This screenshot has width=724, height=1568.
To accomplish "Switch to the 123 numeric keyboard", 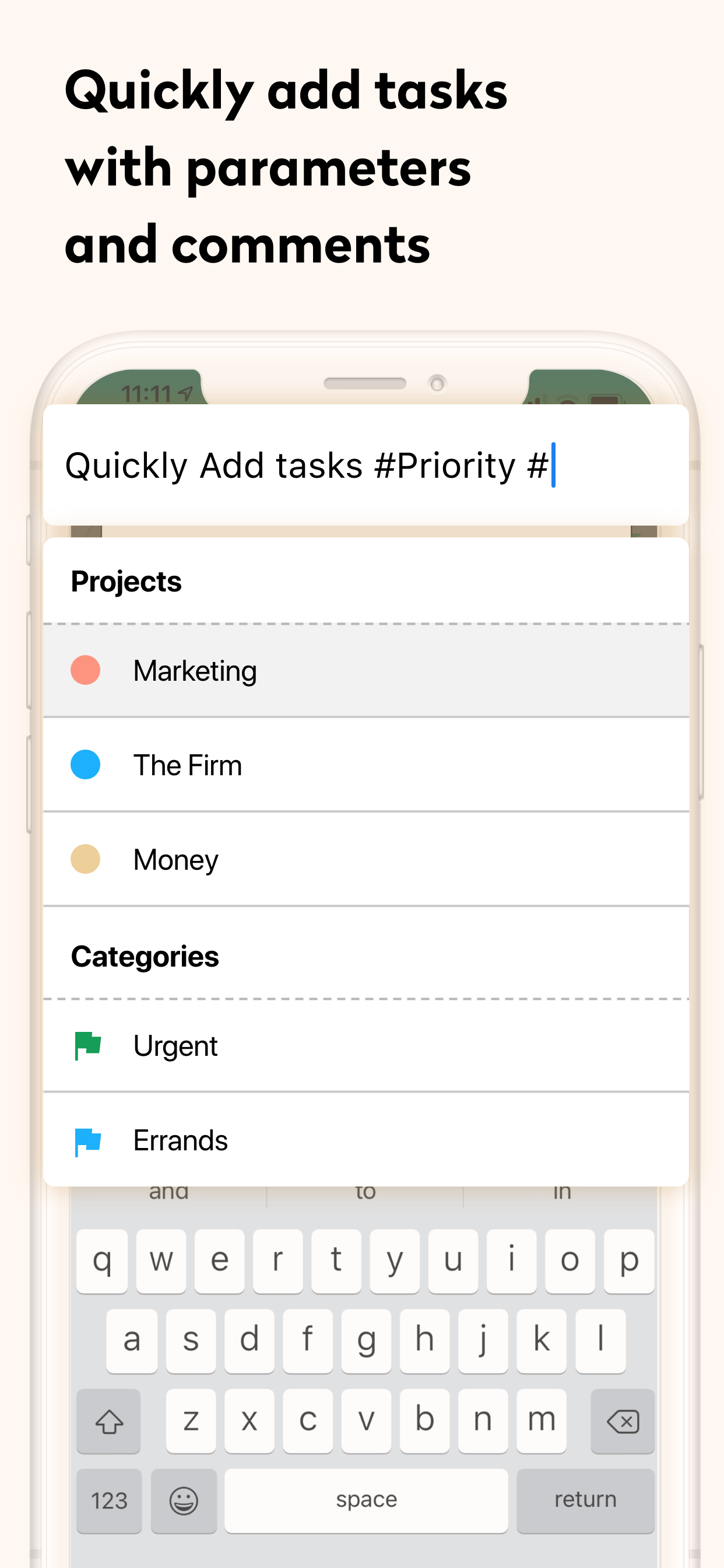I will (109, 1500).
